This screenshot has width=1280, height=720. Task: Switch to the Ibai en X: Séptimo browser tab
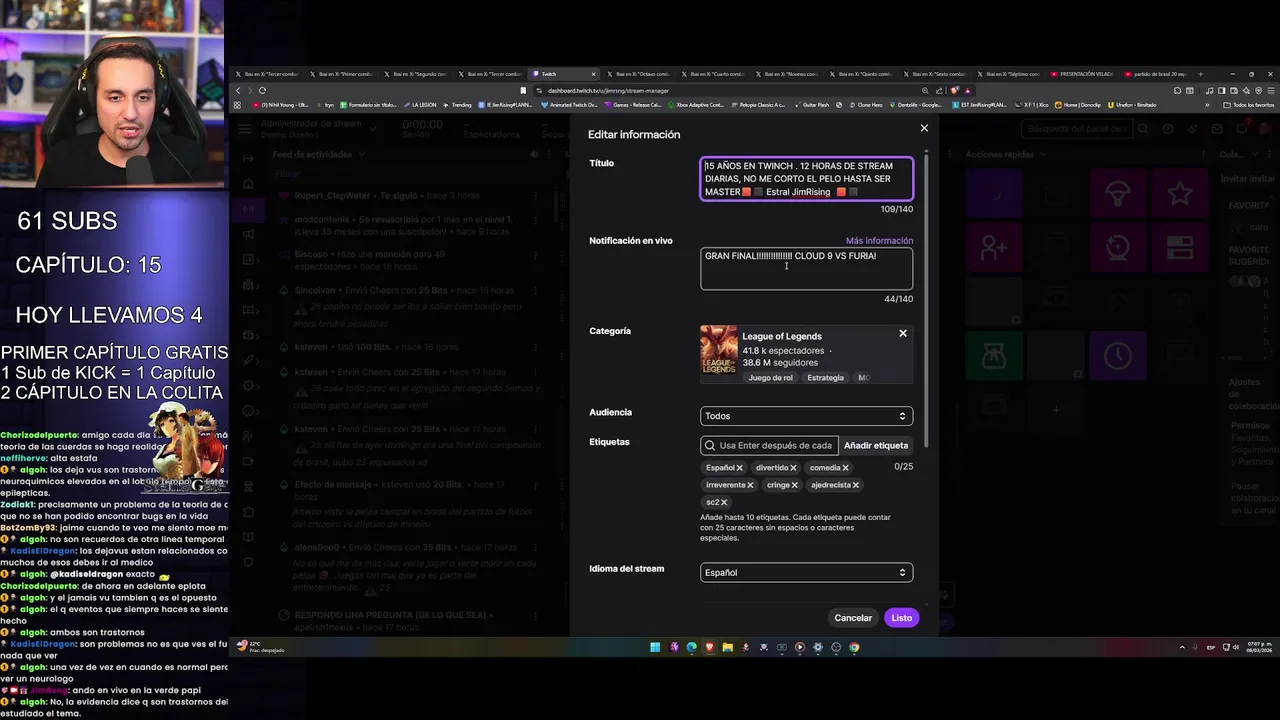[x=1011, y=74]
